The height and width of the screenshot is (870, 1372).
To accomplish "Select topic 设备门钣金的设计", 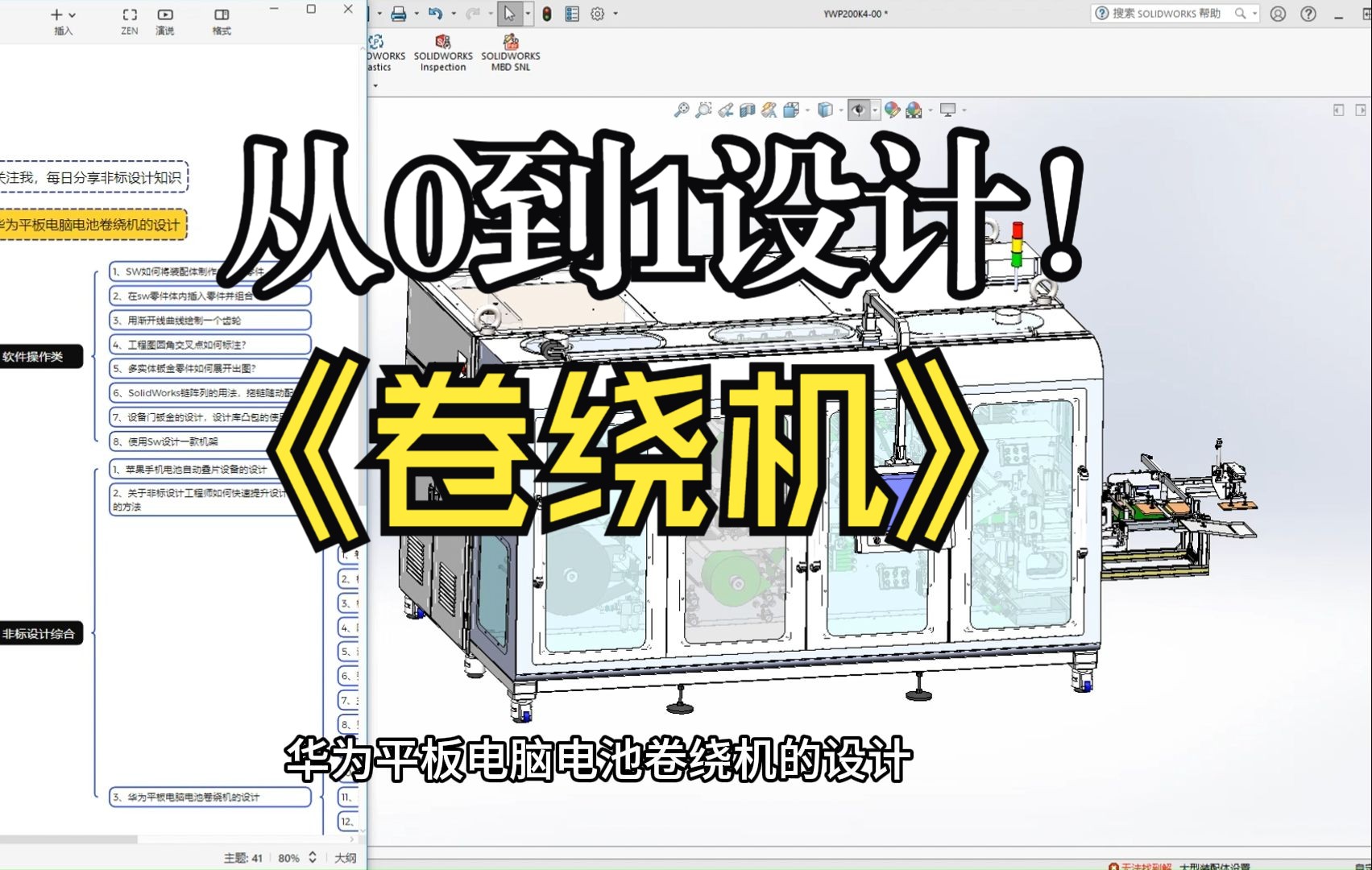I will coord(210,417).
